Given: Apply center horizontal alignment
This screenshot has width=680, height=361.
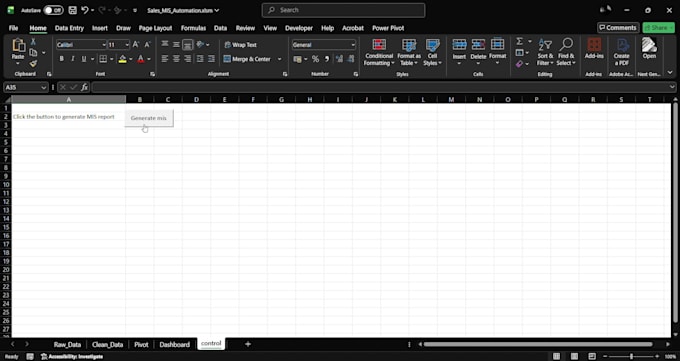Looking at the screenshot, I should [176, 59].
